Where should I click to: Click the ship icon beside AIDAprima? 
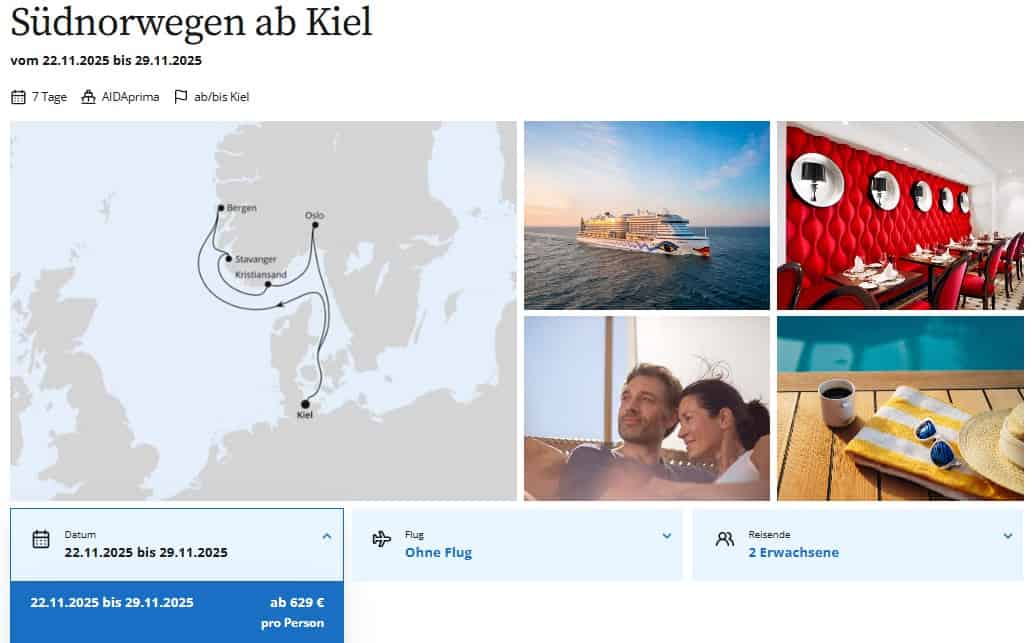pos(88,97)
